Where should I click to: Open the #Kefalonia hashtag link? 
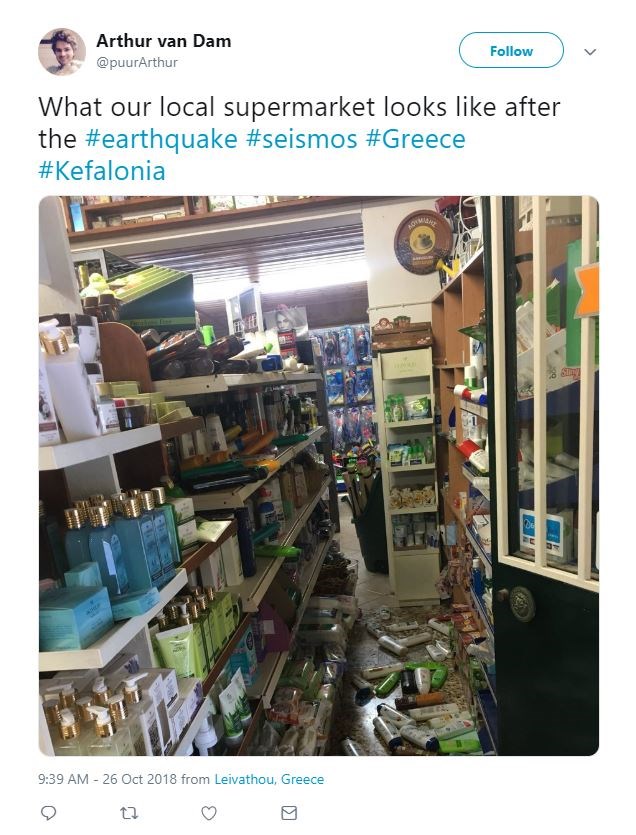(x=102, y=171)
